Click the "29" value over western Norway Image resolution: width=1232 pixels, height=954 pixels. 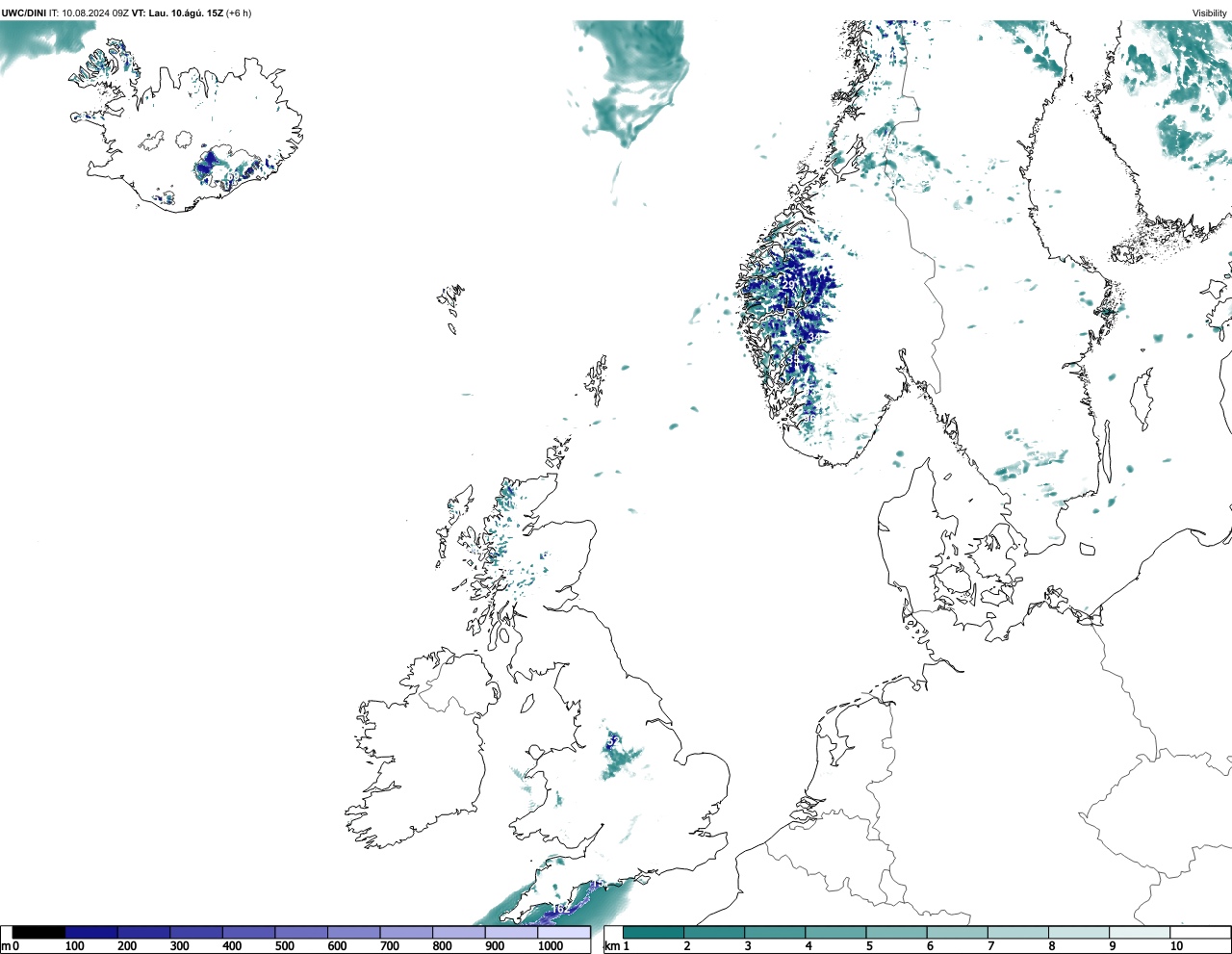[x=788, y=285]
